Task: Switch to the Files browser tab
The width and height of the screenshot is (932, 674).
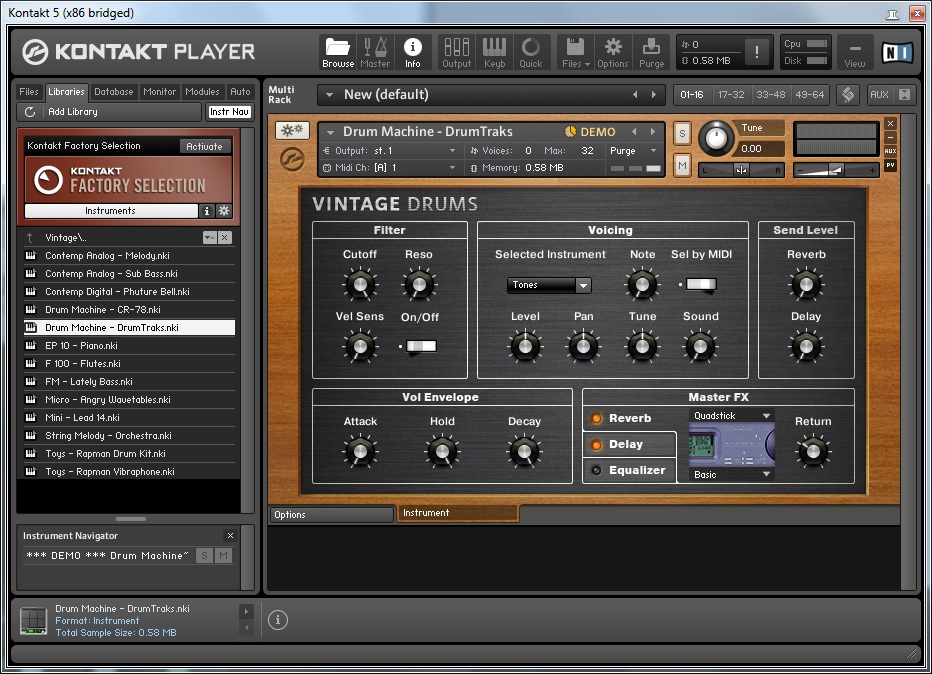Action: tap(29, 92)
